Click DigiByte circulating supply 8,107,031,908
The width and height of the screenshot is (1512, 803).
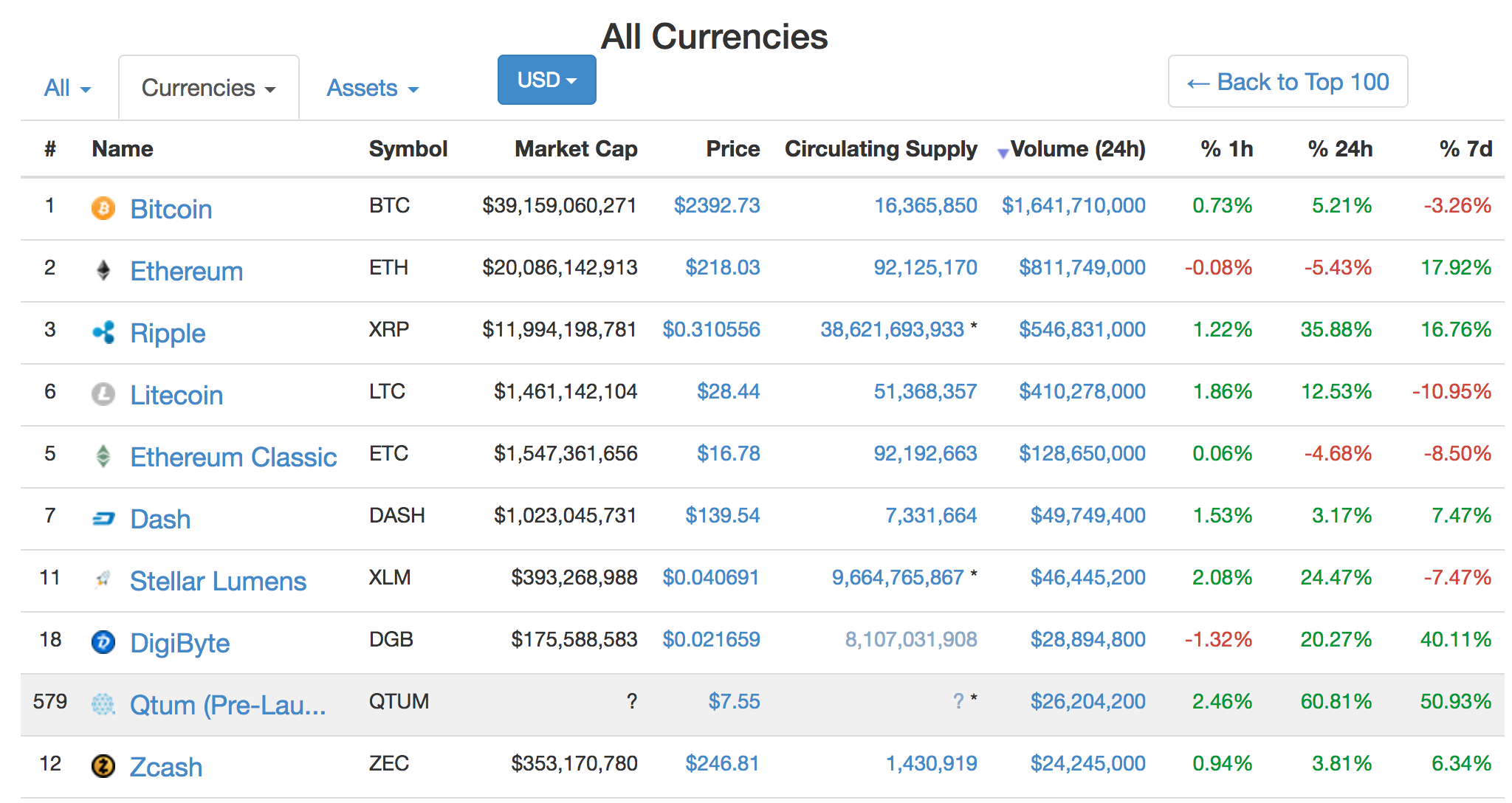911,639
